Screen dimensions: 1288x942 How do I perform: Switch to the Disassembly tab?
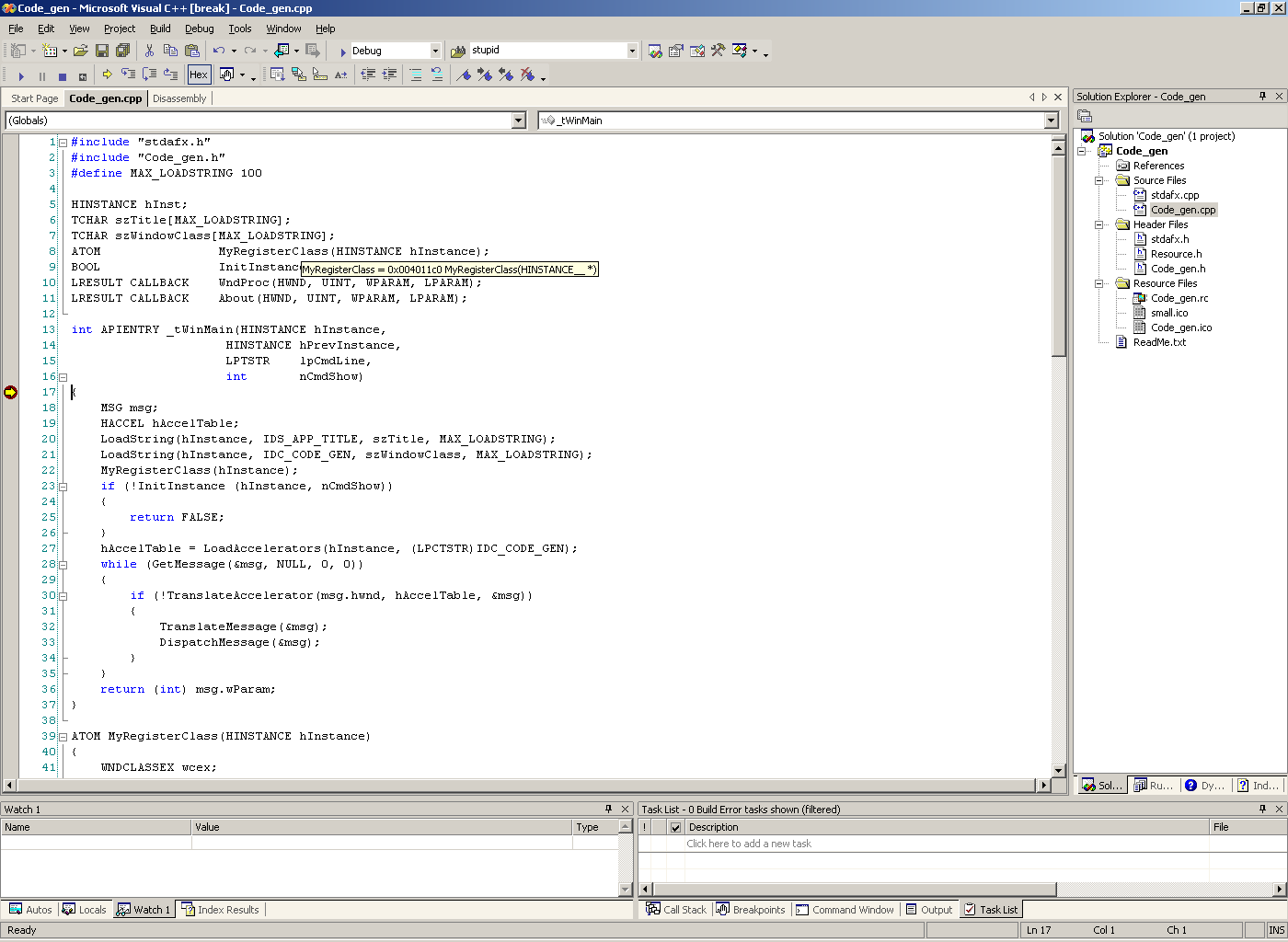pyautogui.click(x=179, y=98)
